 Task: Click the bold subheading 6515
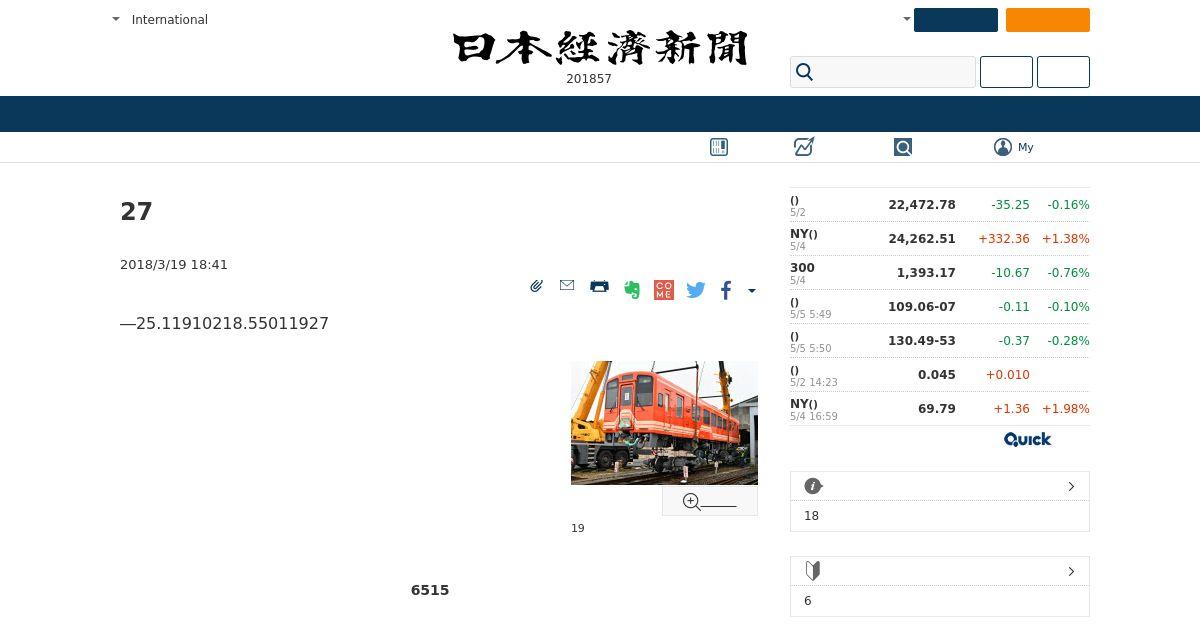coord(430,590)
